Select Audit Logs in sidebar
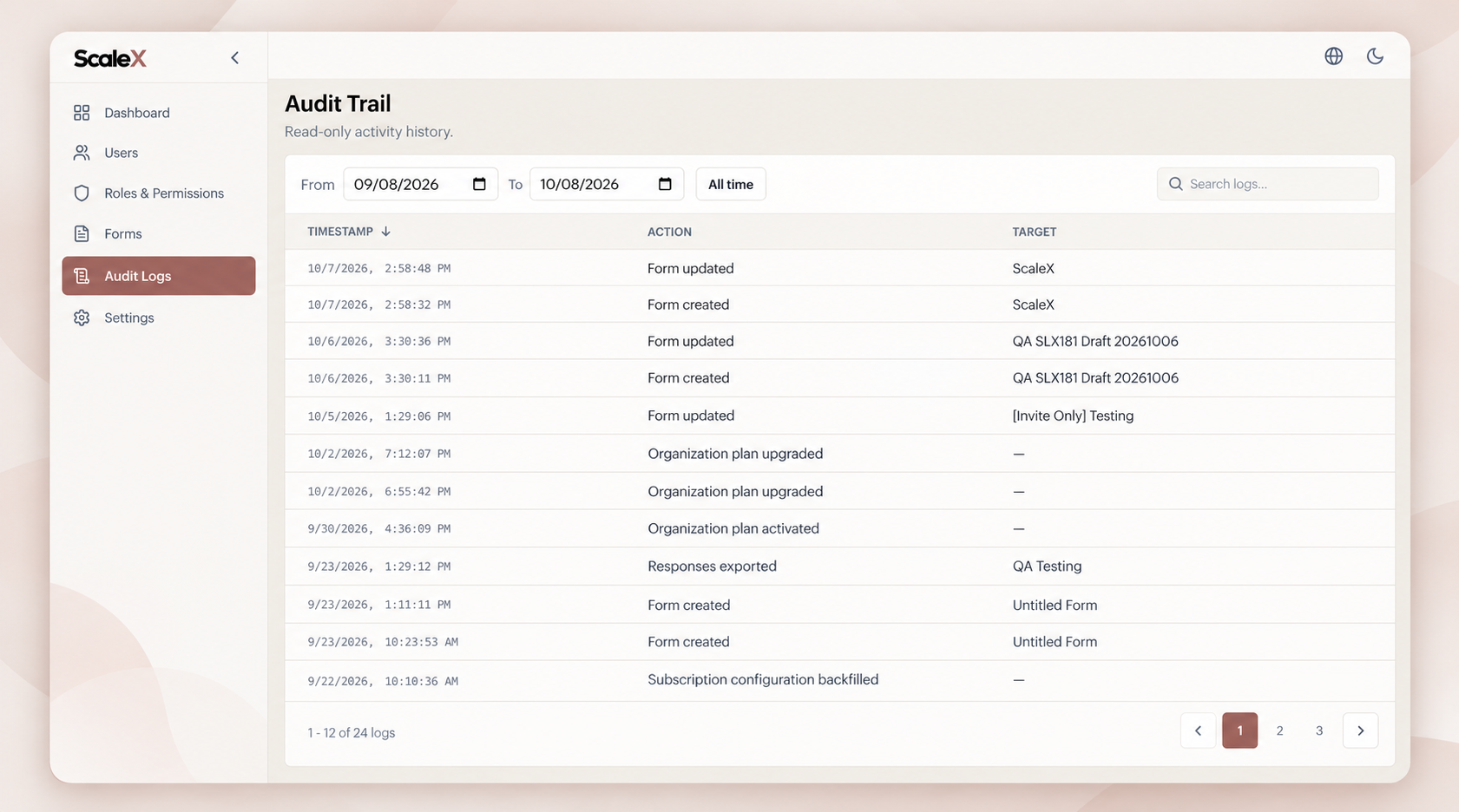This screenshot has height=812, width=1459. [159, 276]
